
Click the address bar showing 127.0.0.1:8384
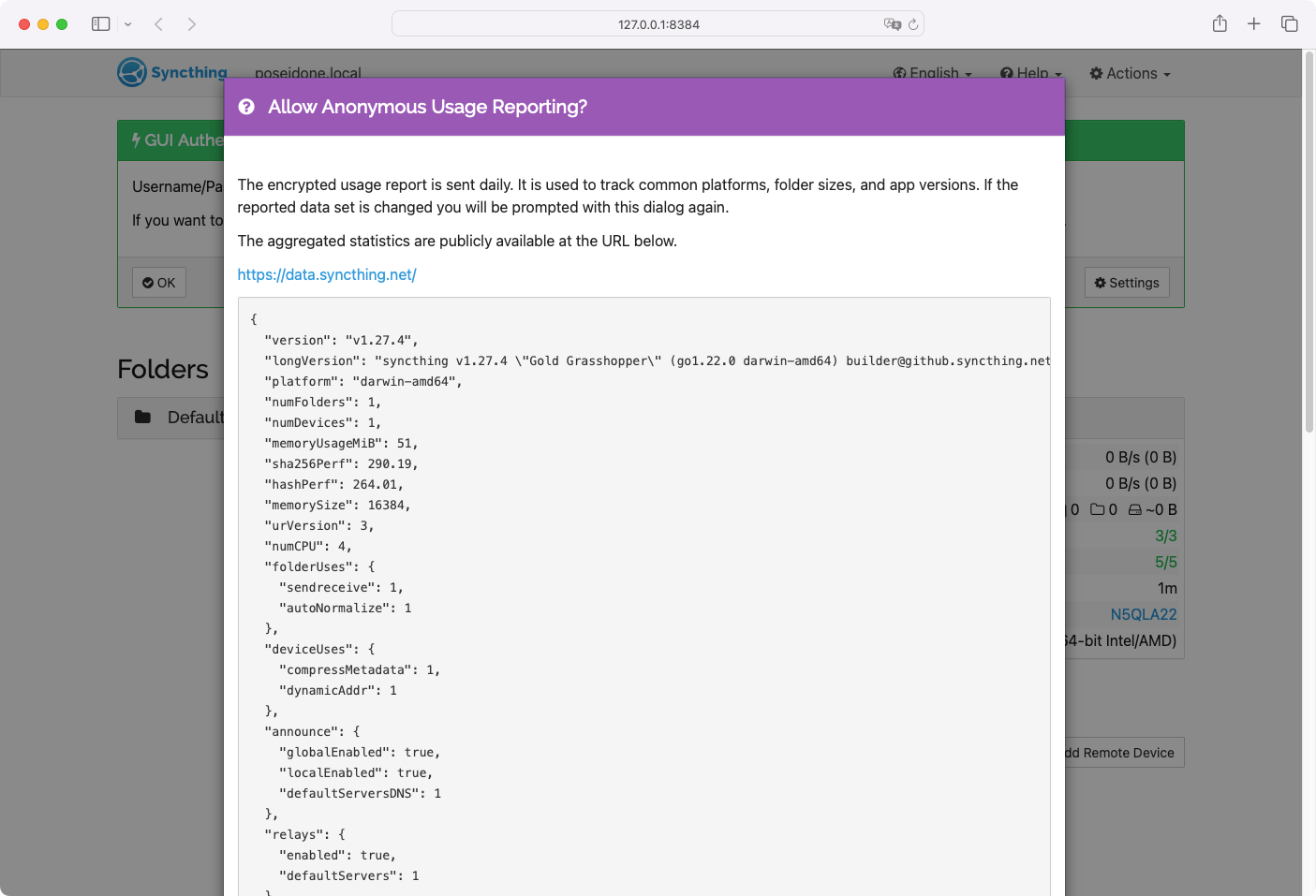click(658, 24)
